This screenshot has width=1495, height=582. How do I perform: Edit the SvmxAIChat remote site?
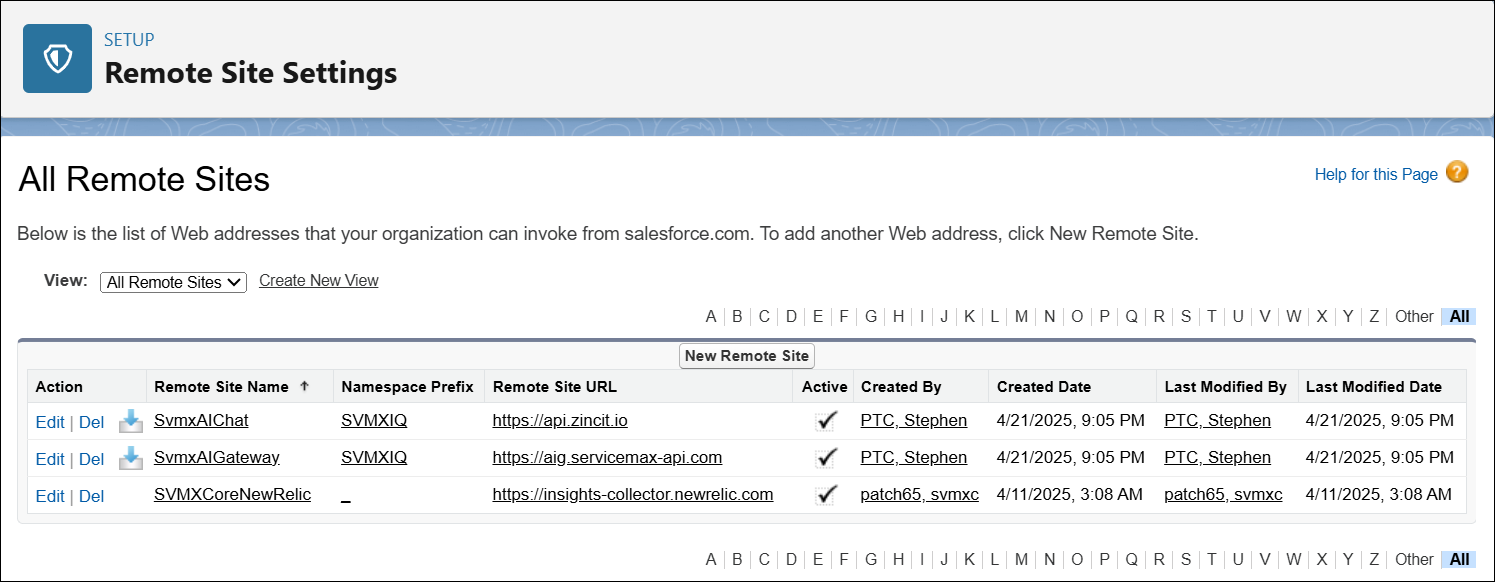50,422
